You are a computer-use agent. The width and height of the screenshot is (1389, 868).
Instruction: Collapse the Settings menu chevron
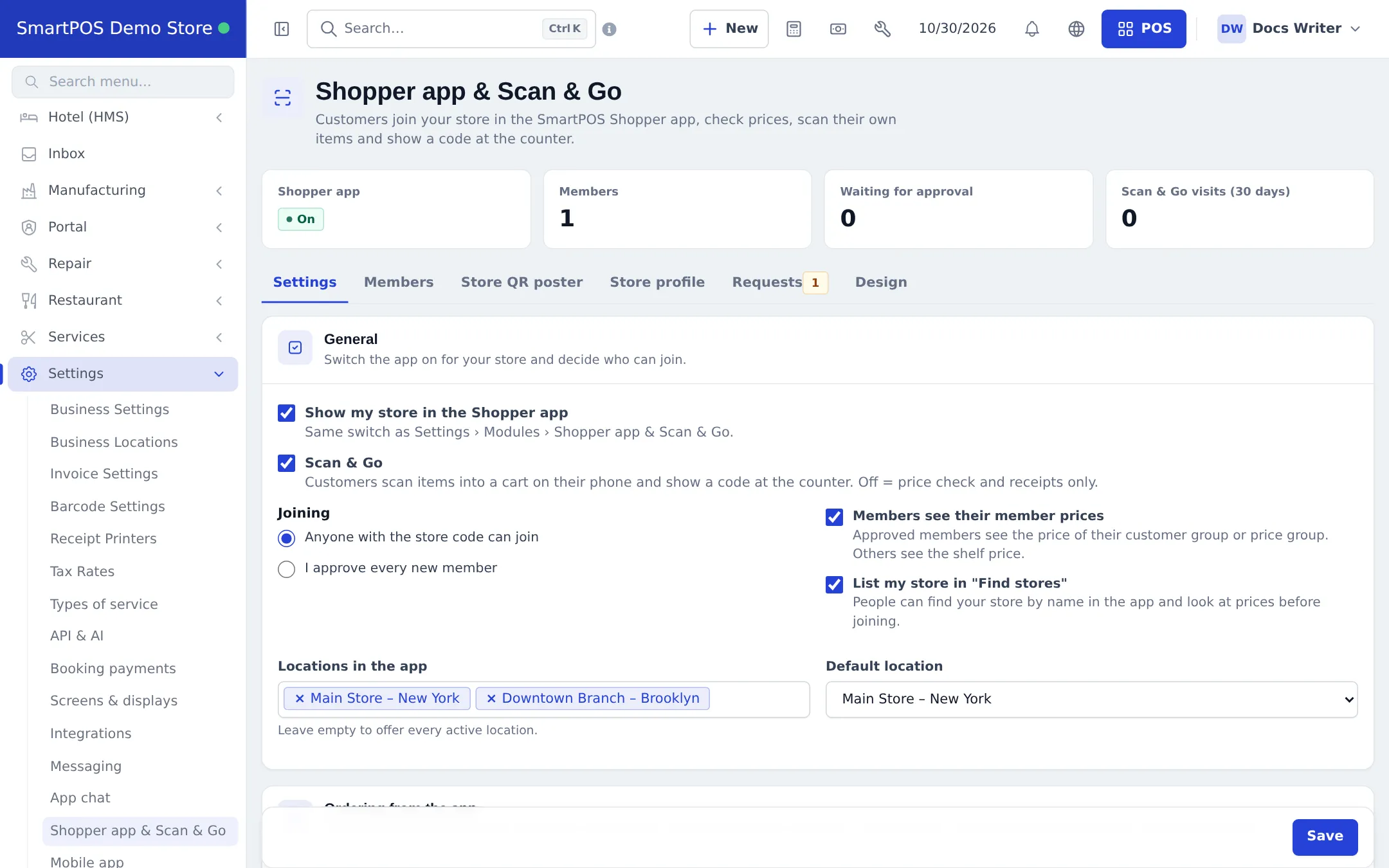tap(219, 374)
